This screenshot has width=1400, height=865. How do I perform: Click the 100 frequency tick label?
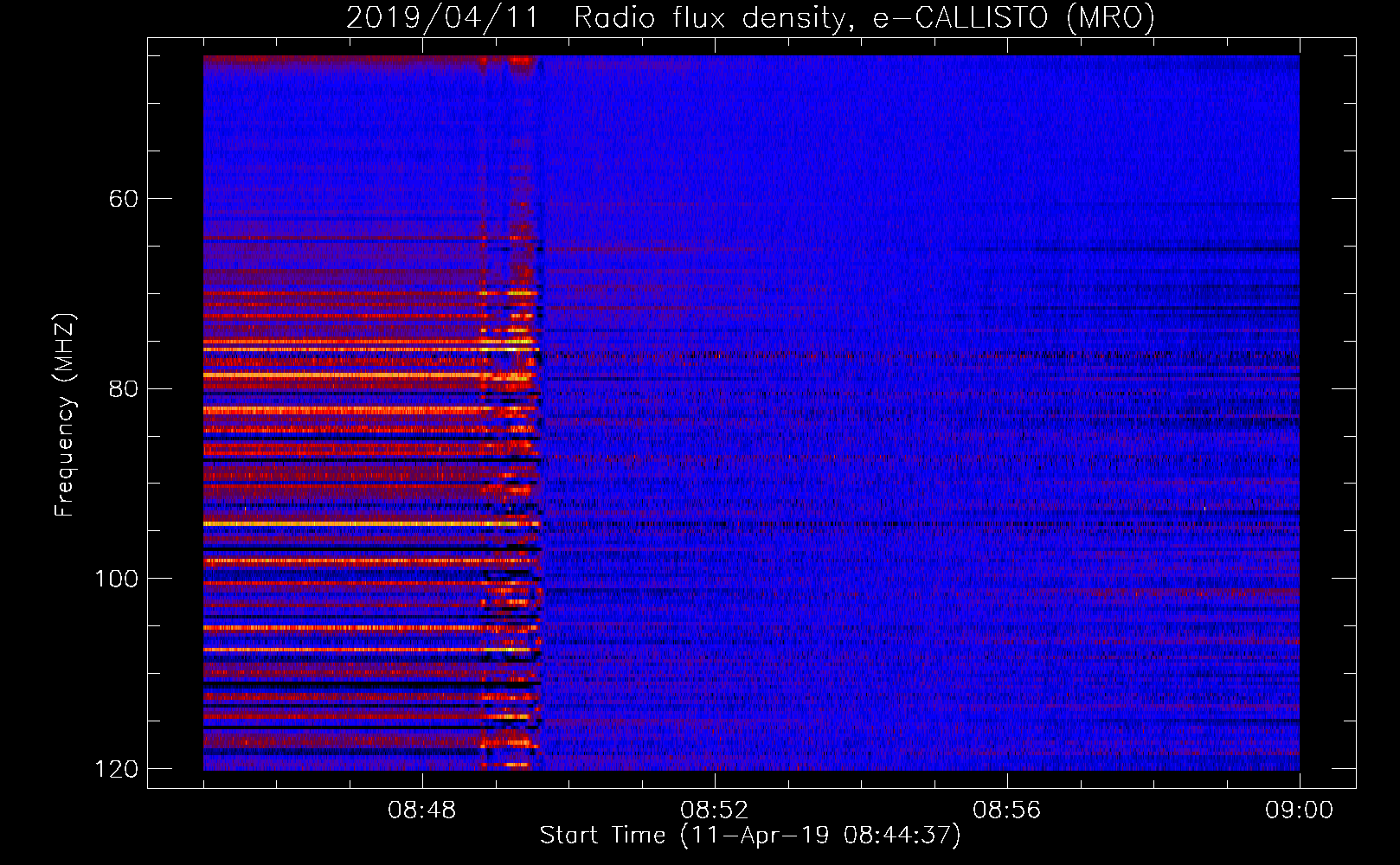(117, 579)
